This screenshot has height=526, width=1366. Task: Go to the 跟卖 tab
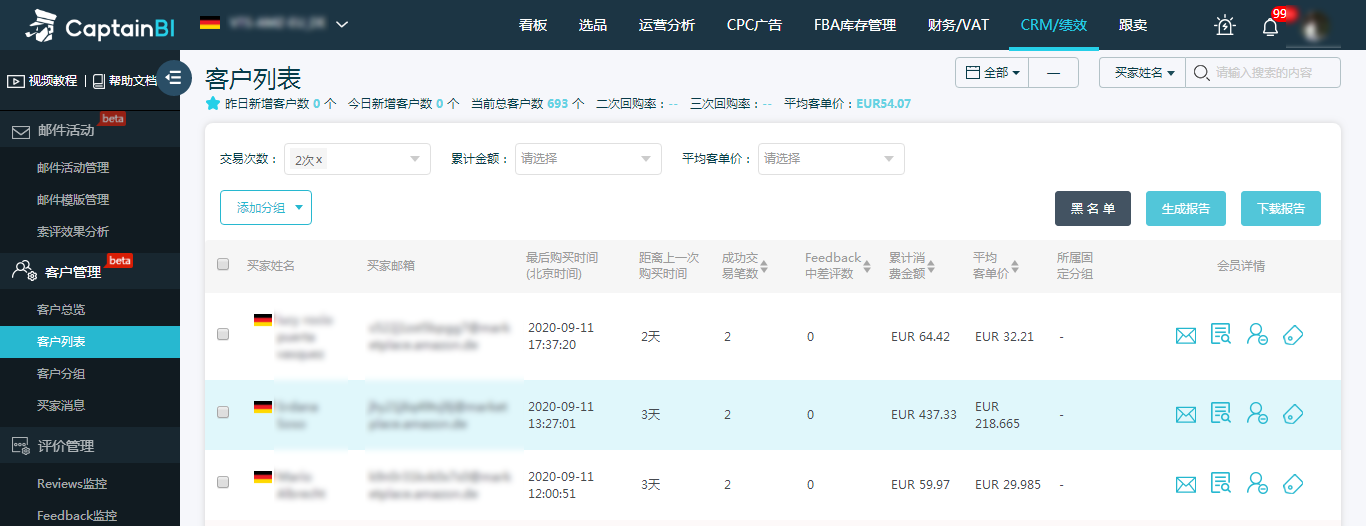[1133, 25]
